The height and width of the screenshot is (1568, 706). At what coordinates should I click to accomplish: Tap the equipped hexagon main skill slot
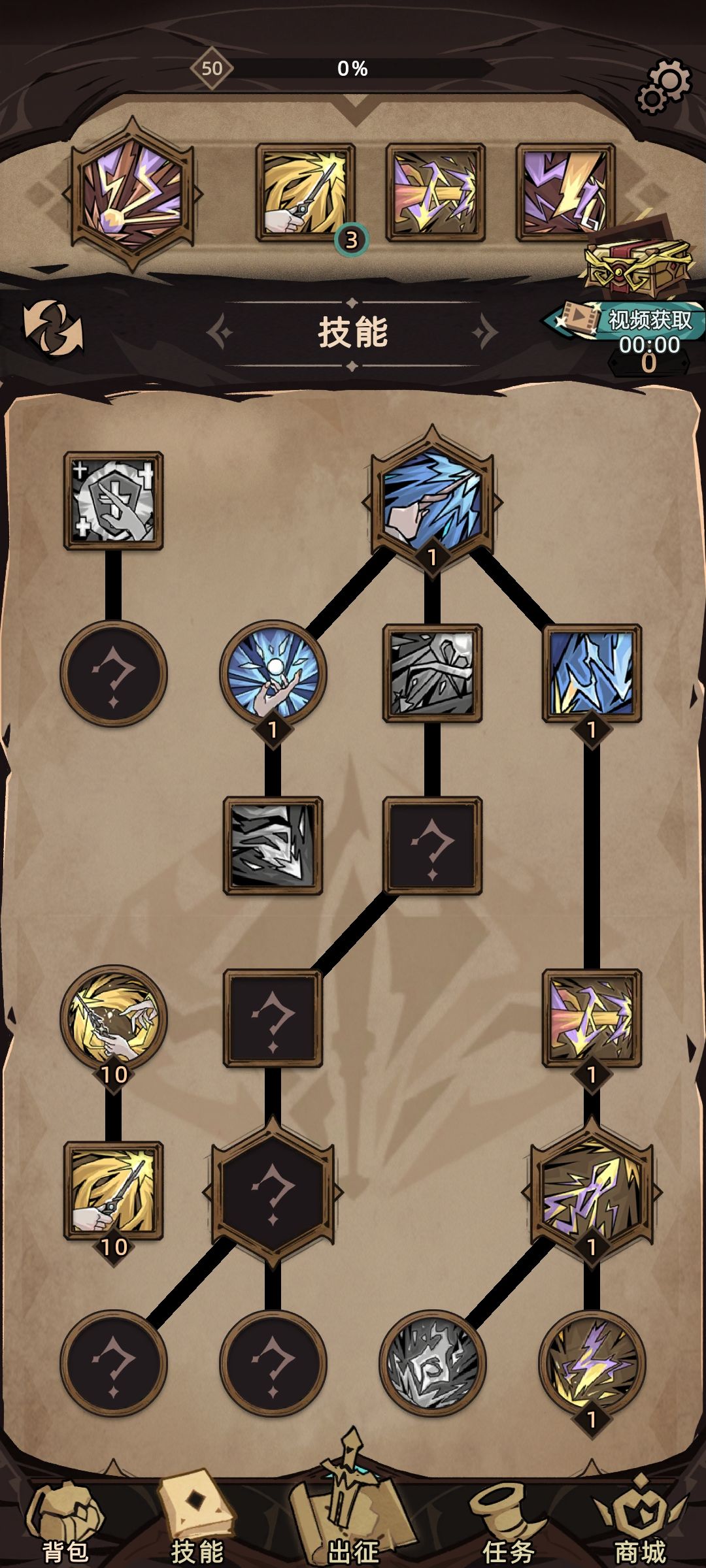133,193
